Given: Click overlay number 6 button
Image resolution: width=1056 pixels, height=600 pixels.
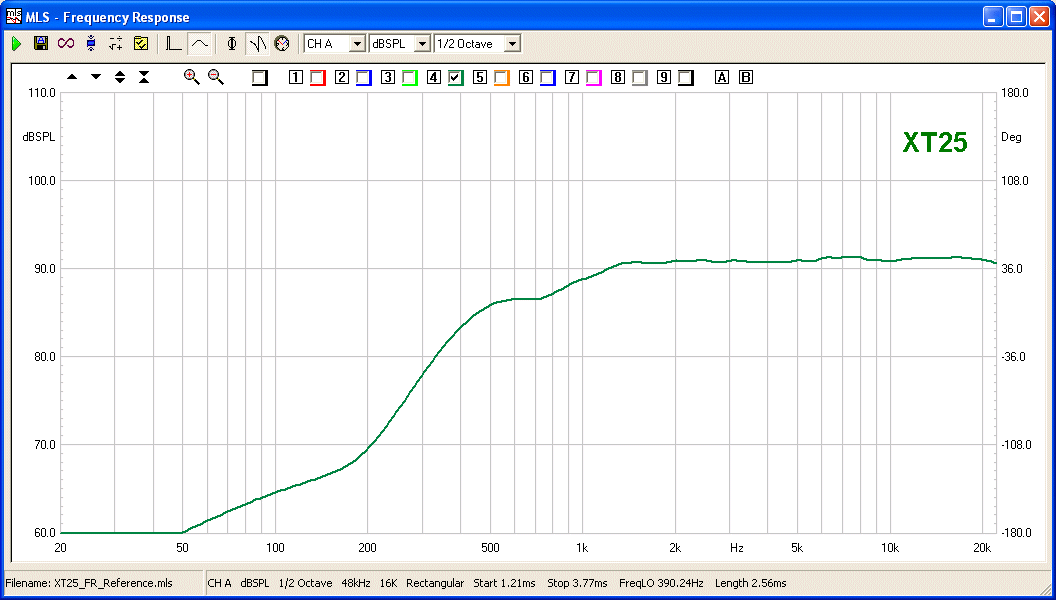Looking at the screenshot, I should coord(526,77).
